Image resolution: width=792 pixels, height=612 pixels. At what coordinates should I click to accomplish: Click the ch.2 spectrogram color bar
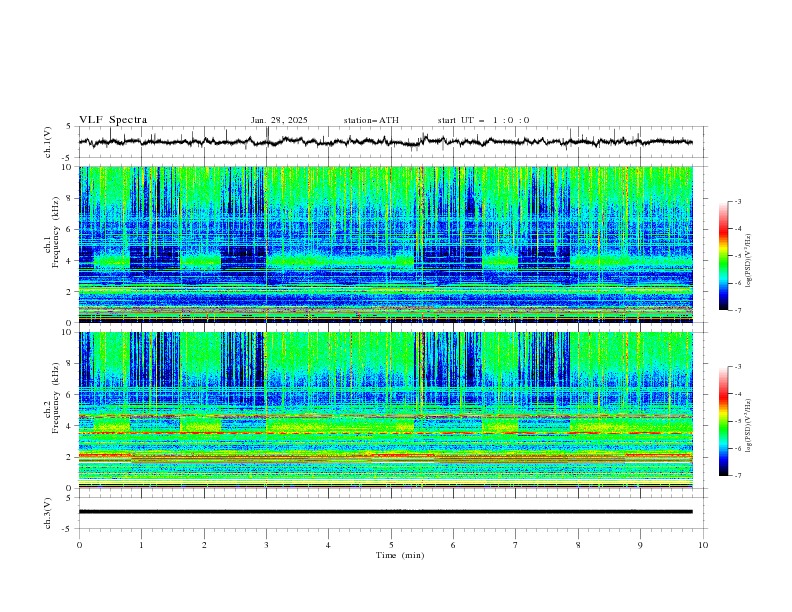tap(723, 421)
